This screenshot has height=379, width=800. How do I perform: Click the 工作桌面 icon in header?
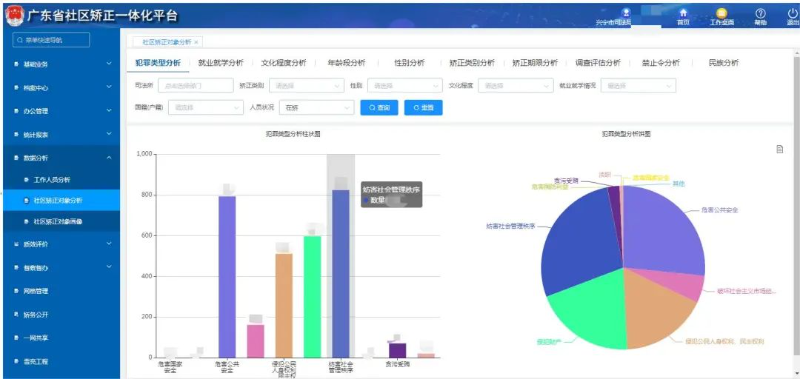[721, 13]
